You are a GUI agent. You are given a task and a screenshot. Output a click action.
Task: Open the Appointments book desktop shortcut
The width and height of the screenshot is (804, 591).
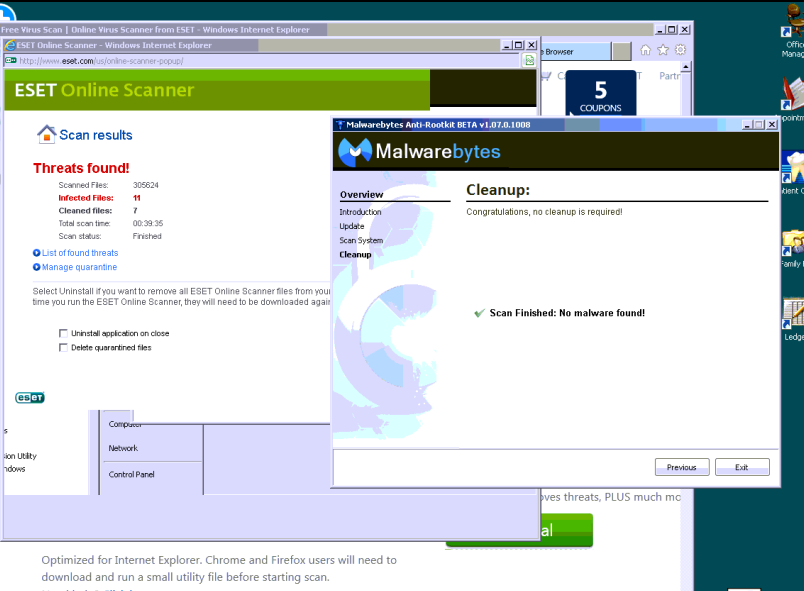(x=793, y=98)
